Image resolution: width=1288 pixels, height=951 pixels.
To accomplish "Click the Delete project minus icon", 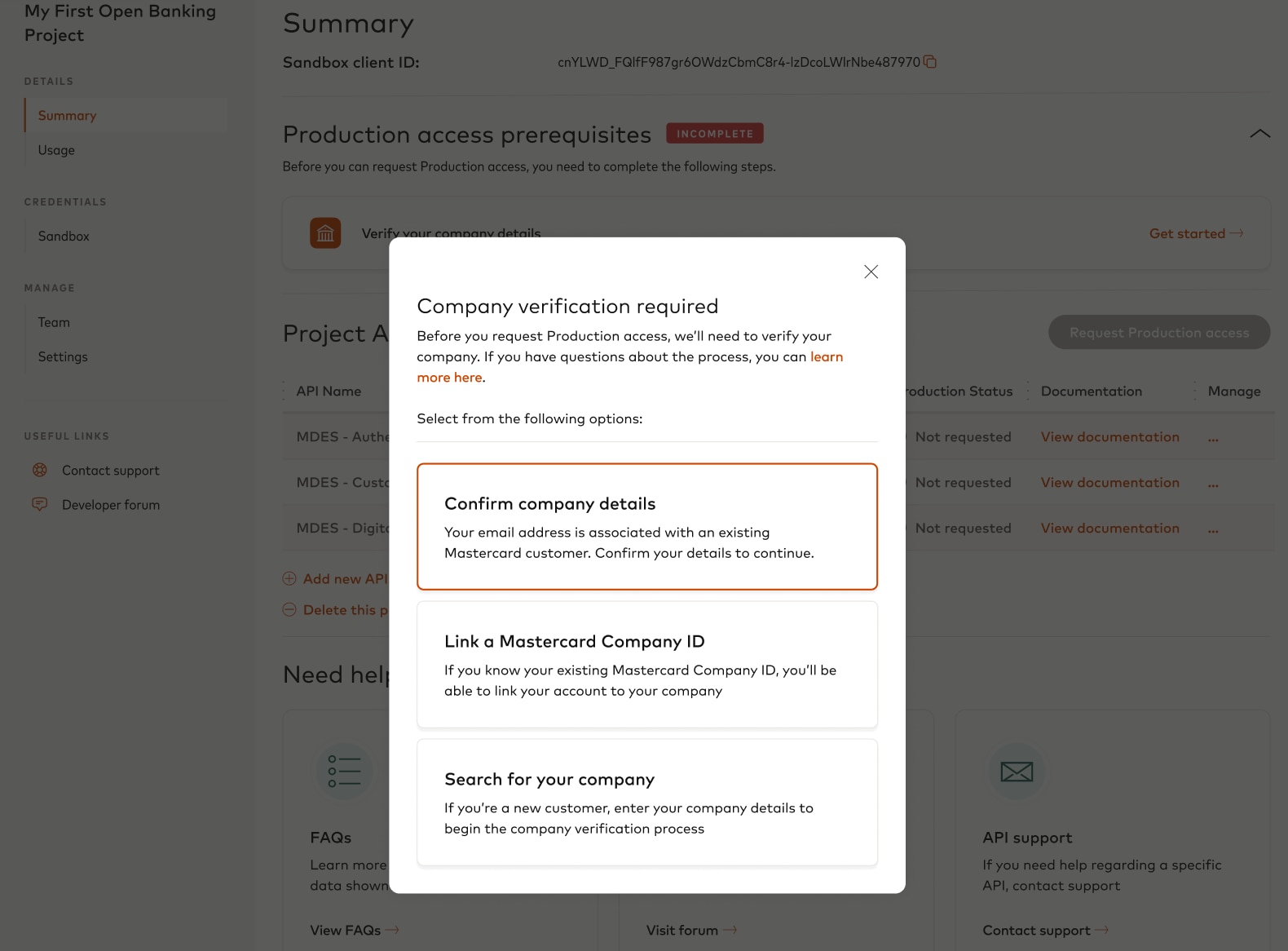I will point(289,609).
